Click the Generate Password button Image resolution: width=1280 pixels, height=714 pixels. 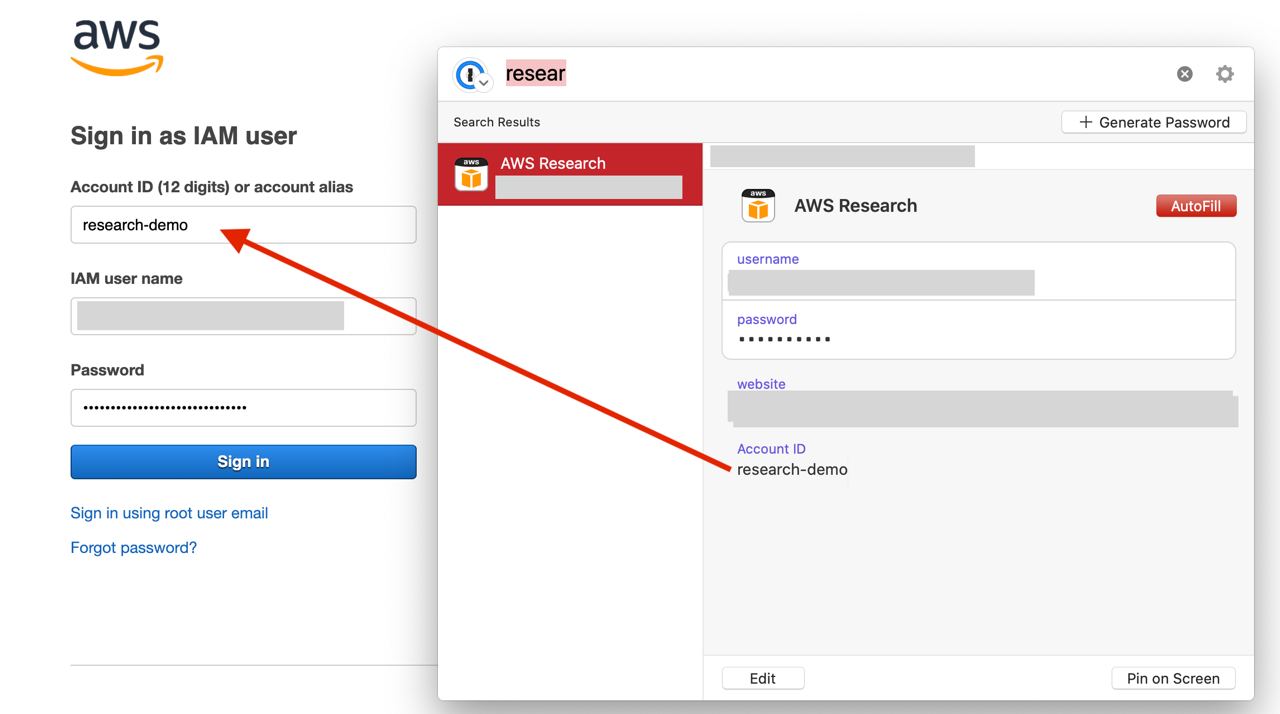[1154, 122]
